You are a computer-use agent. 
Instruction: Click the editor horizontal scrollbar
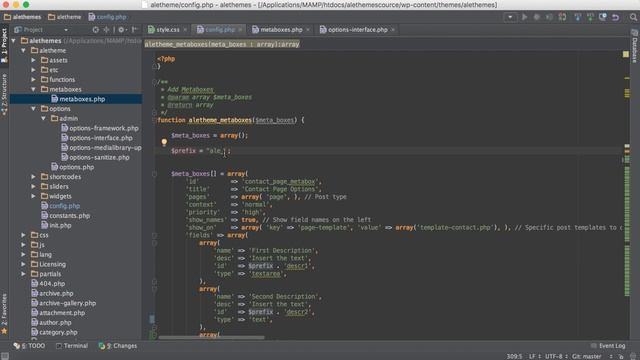coord(211,338)
